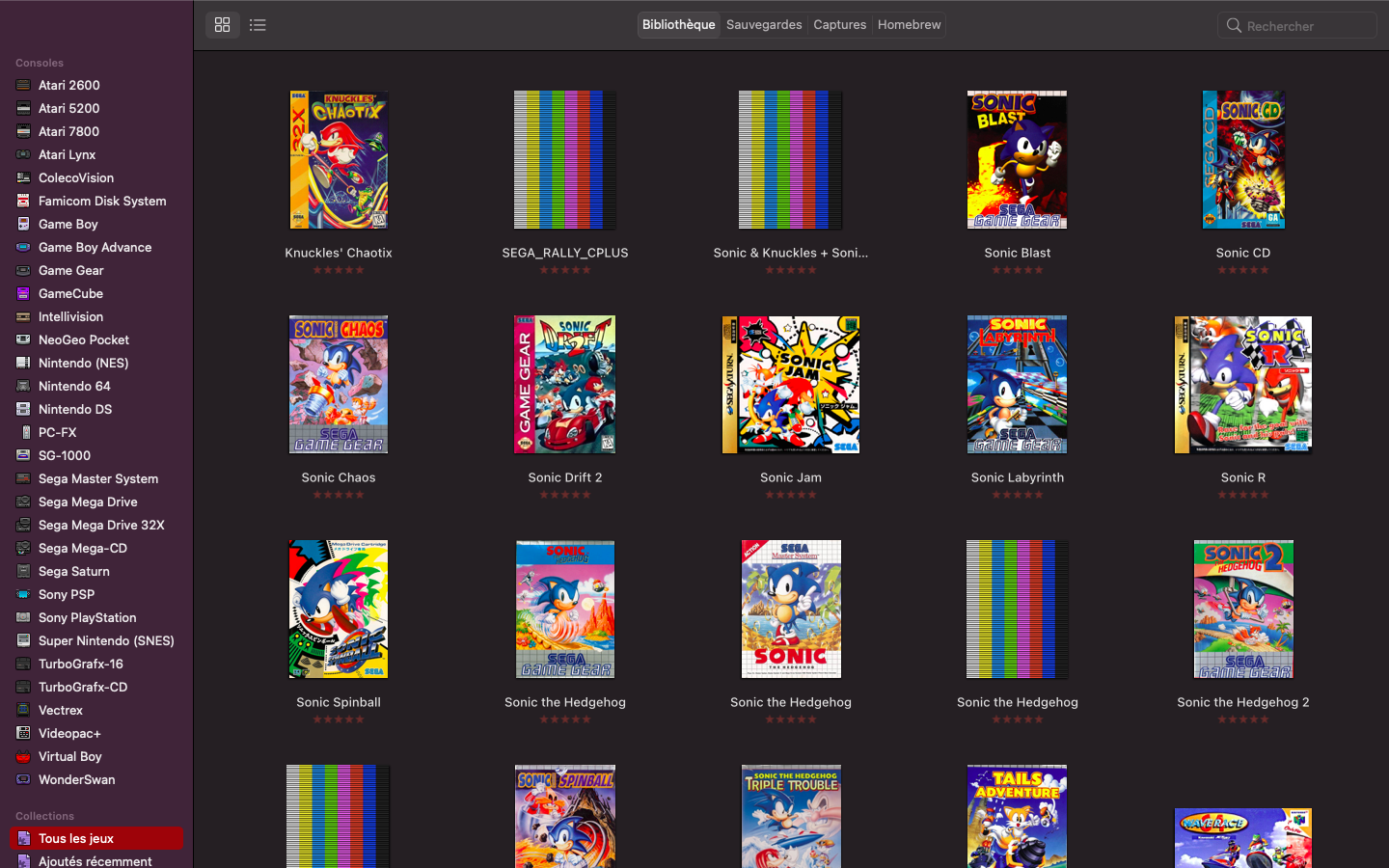Click the Atari Lynx handheld icon
The height and width of the screenshot is (868, 1389).
click(23, 154)
